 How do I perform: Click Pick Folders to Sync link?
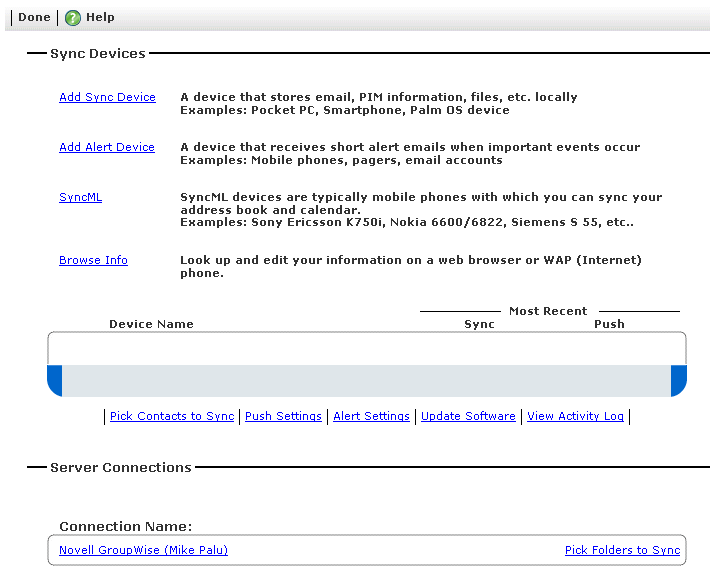[x=623, y=550]
